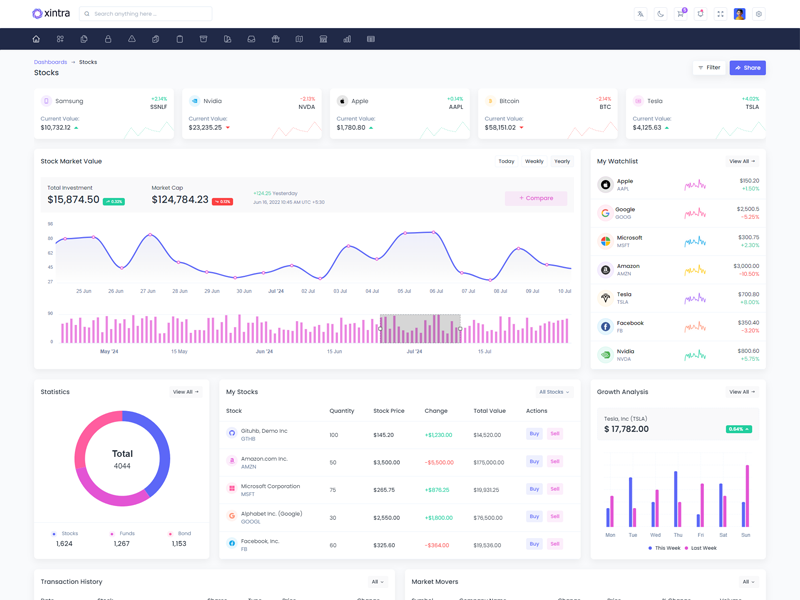Viewport: 800px width, 600px height.
Task: Click the lock icon in navigation bar
Action: pyautogui.click(x=108, y=39)
